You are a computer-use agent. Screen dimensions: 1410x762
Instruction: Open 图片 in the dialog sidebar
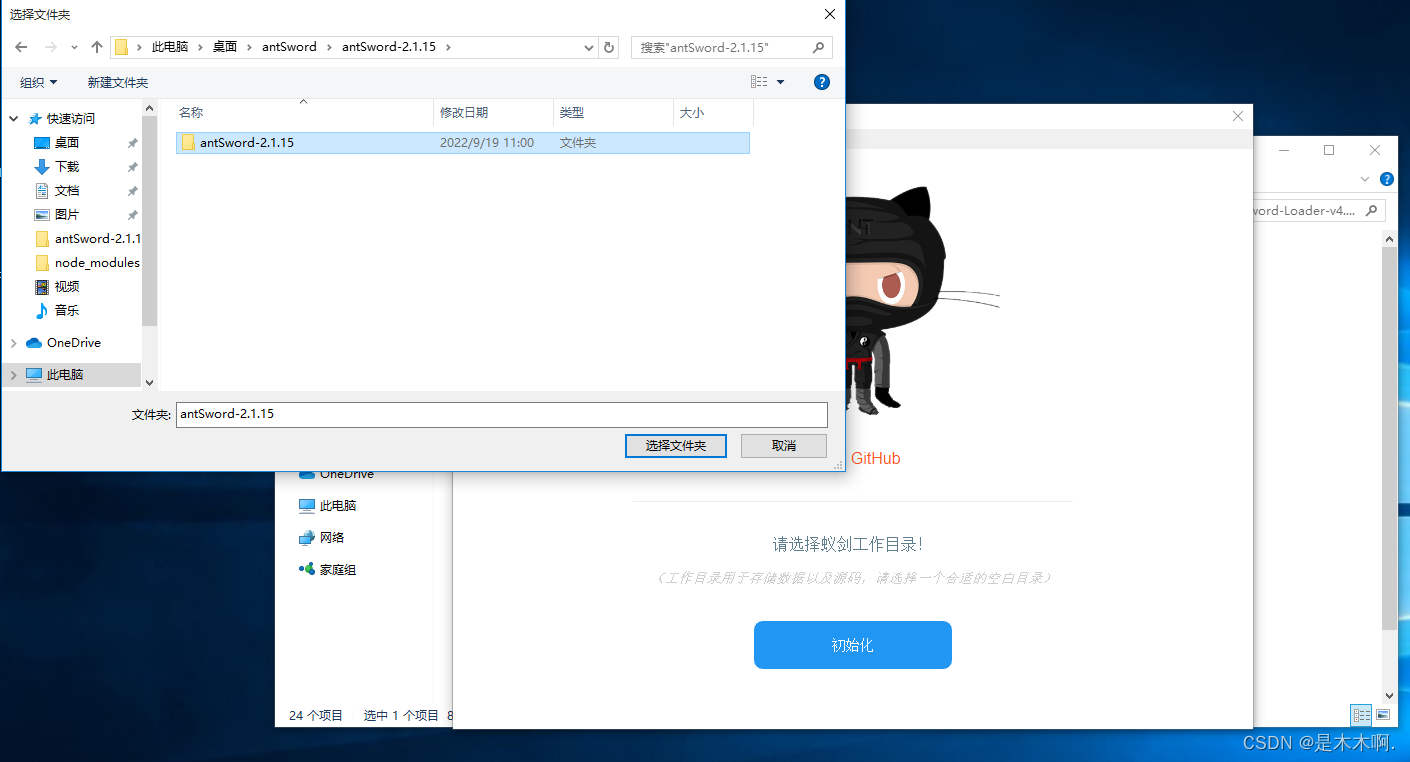click(x=67, y=215)
